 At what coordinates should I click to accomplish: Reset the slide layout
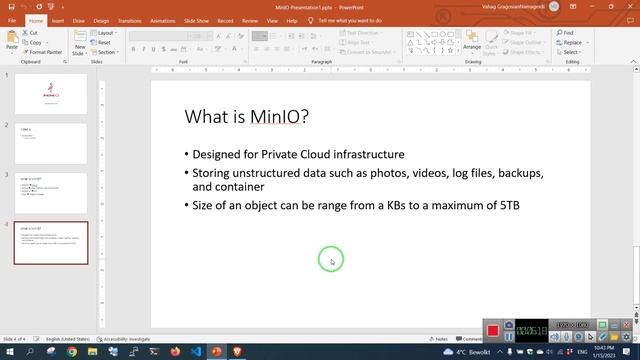click(100, 42)
